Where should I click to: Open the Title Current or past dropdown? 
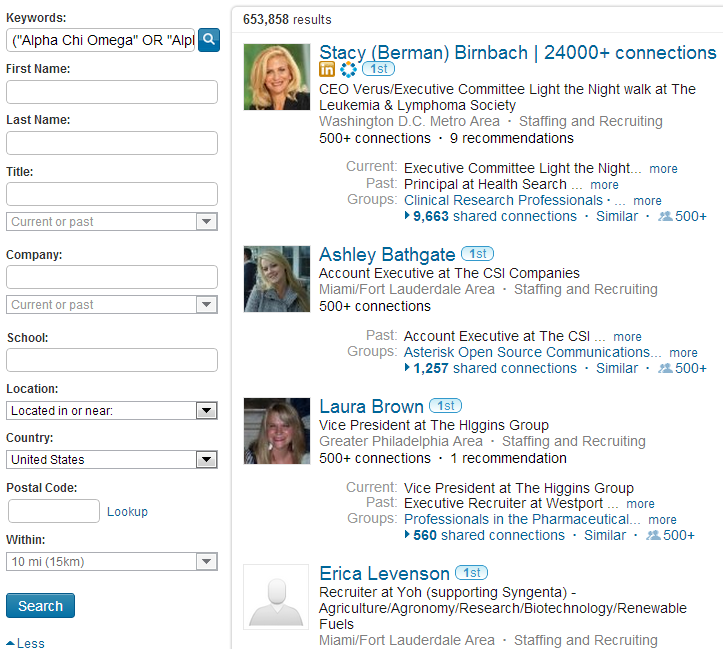pos(112,222)
